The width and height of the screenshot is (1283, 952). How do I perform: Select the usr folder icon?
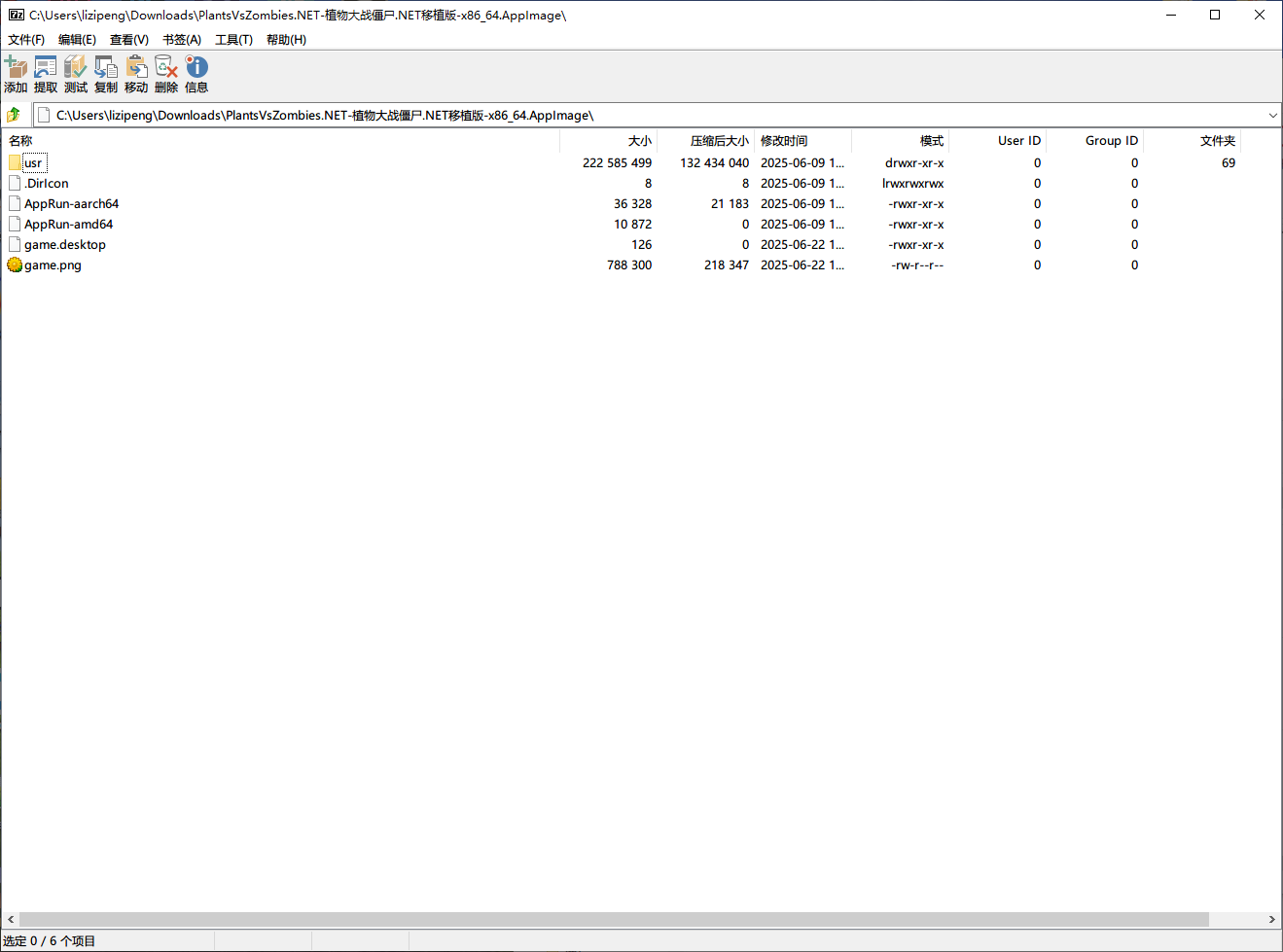pos(15,162)
